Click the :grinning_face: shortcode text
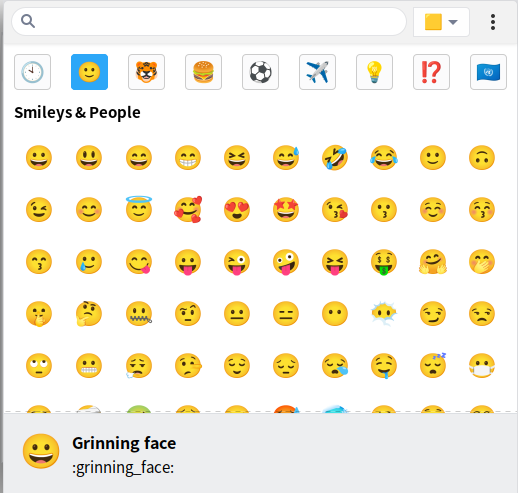 123,468
